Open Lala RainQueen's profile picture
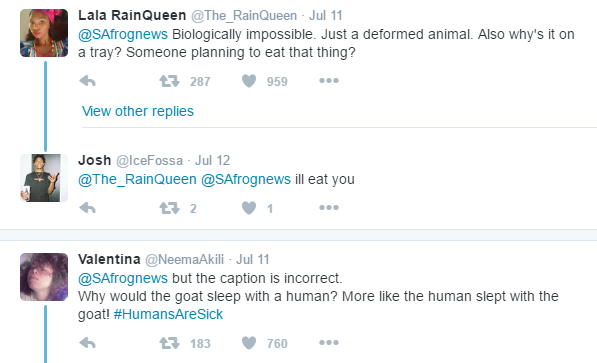 tap(44, 33)
